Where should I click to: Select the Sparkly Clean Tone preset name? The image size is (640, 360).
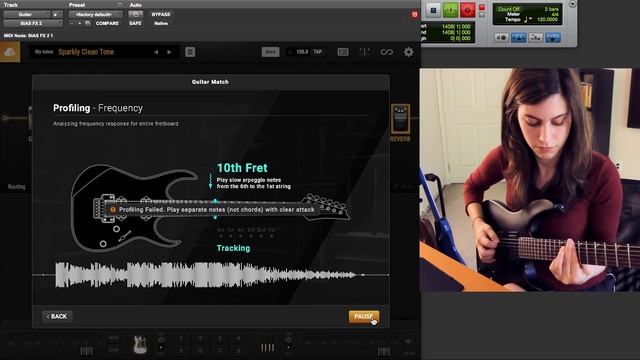(x=86, y=52)
